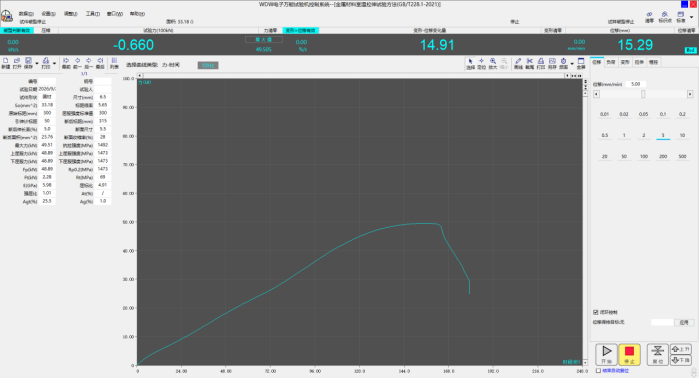Select the pointer (选择) tool on chart toolbar
700x378 pixels.
click(x=470, y=63)
